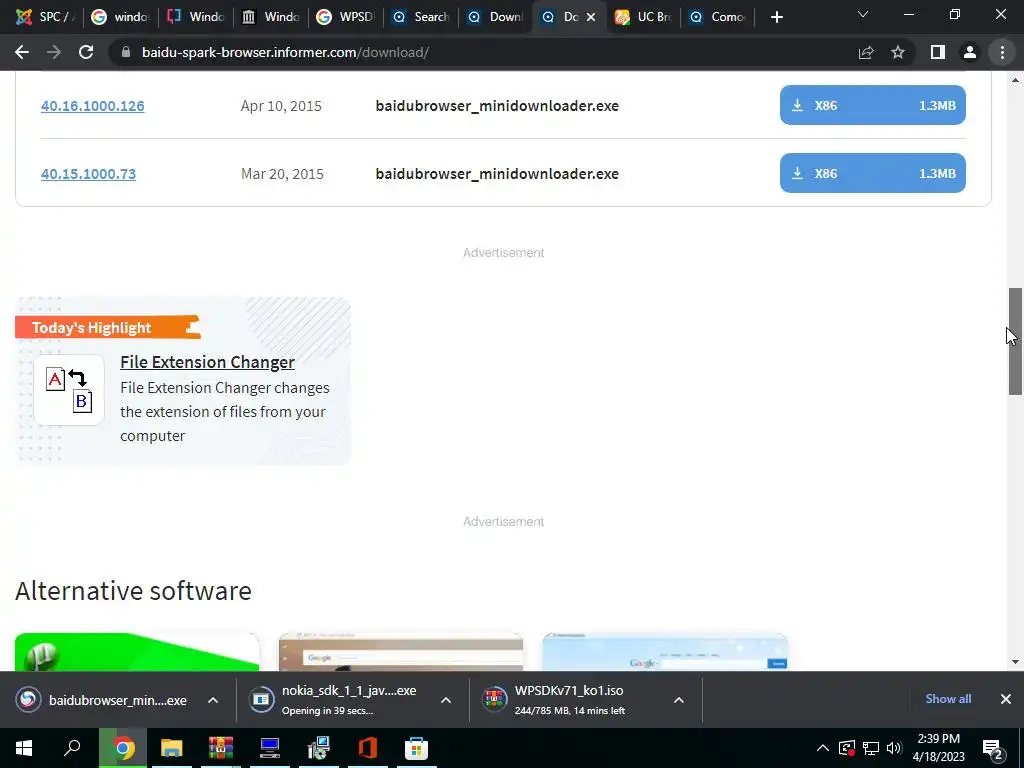Screen dimensions: 1024x768
Task: Open the Windows Start menu
Action: [x=24, y=748]
